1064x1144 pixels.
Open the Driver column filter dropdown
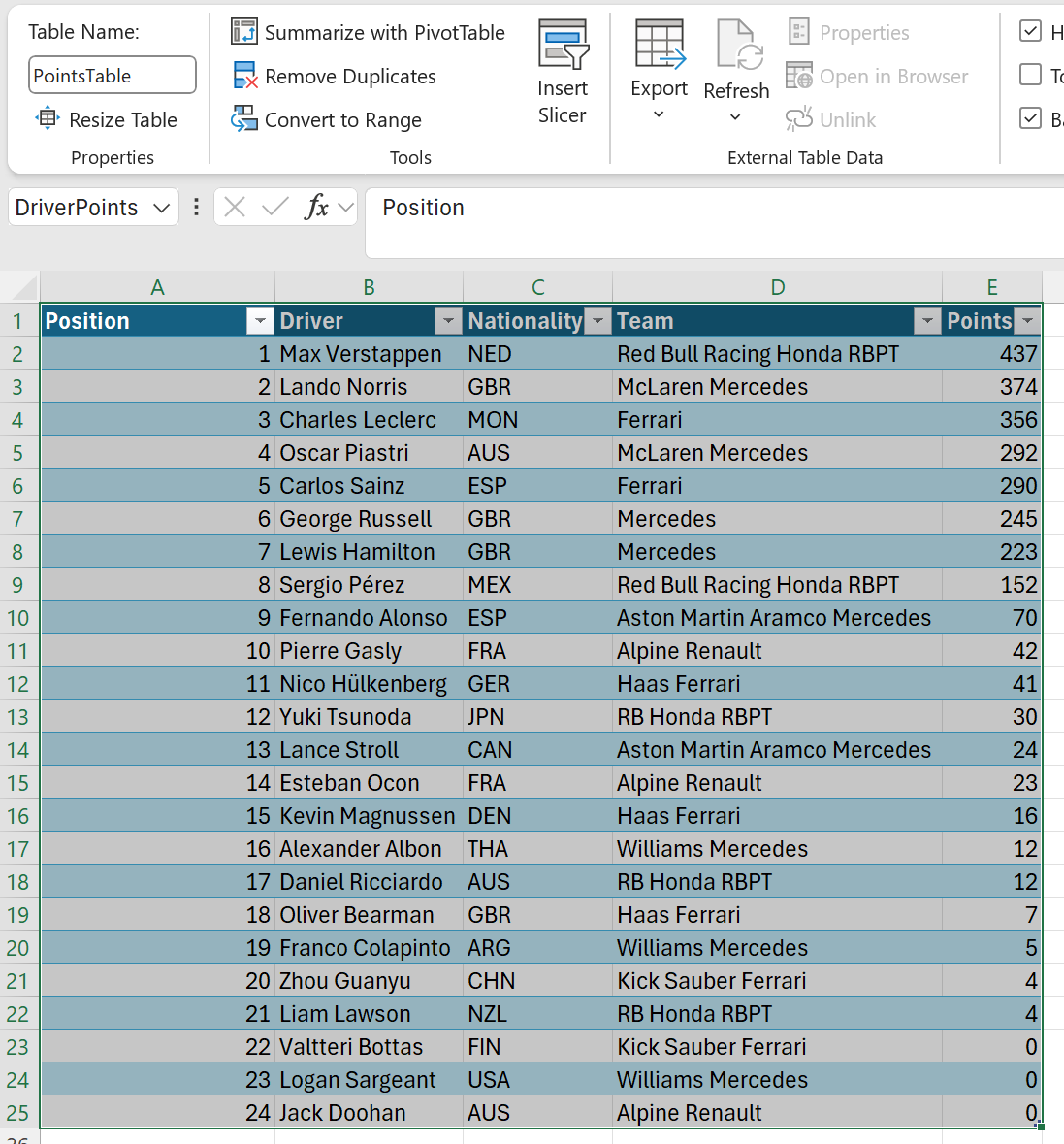point(448,321)
